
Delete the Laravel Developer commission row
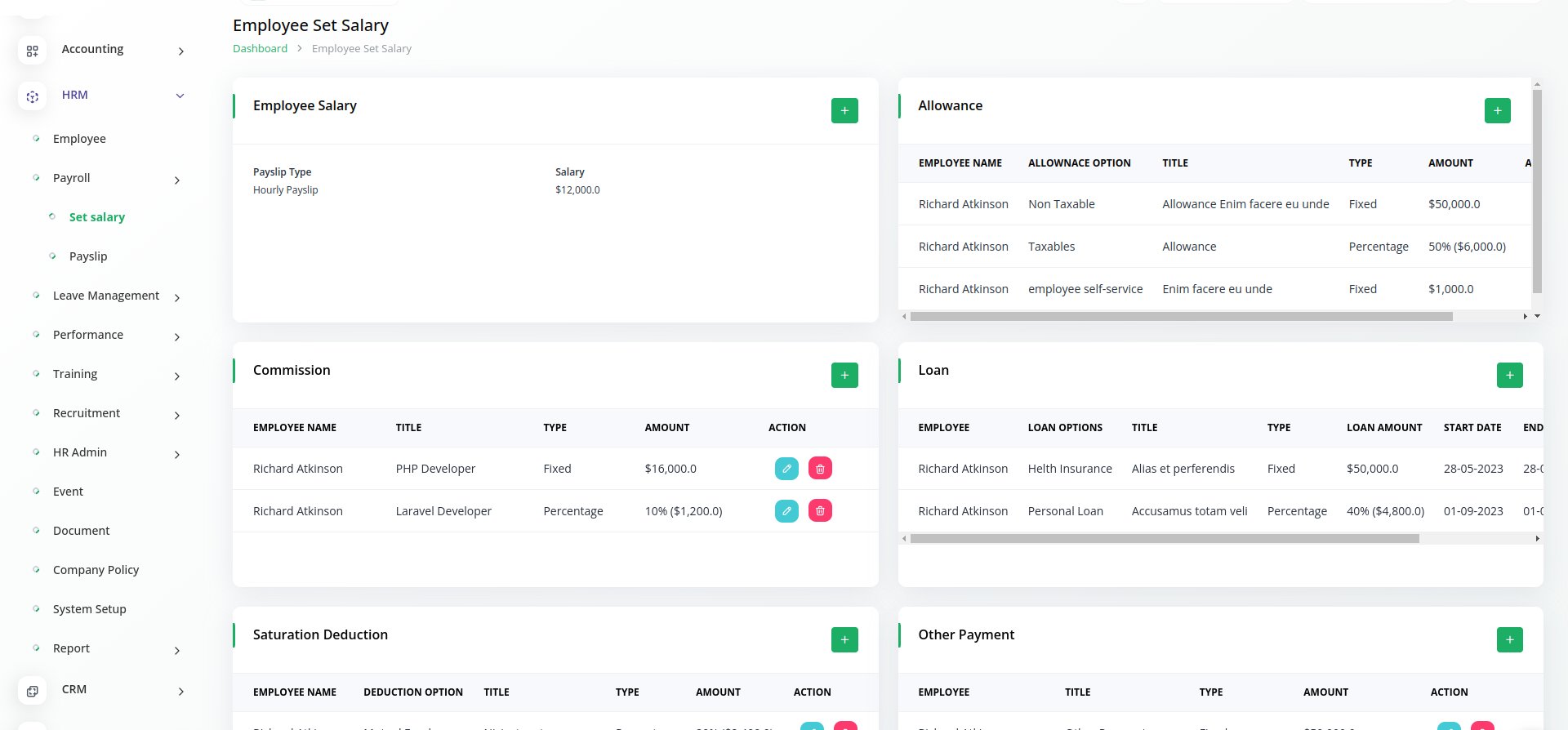coord(820,511)
